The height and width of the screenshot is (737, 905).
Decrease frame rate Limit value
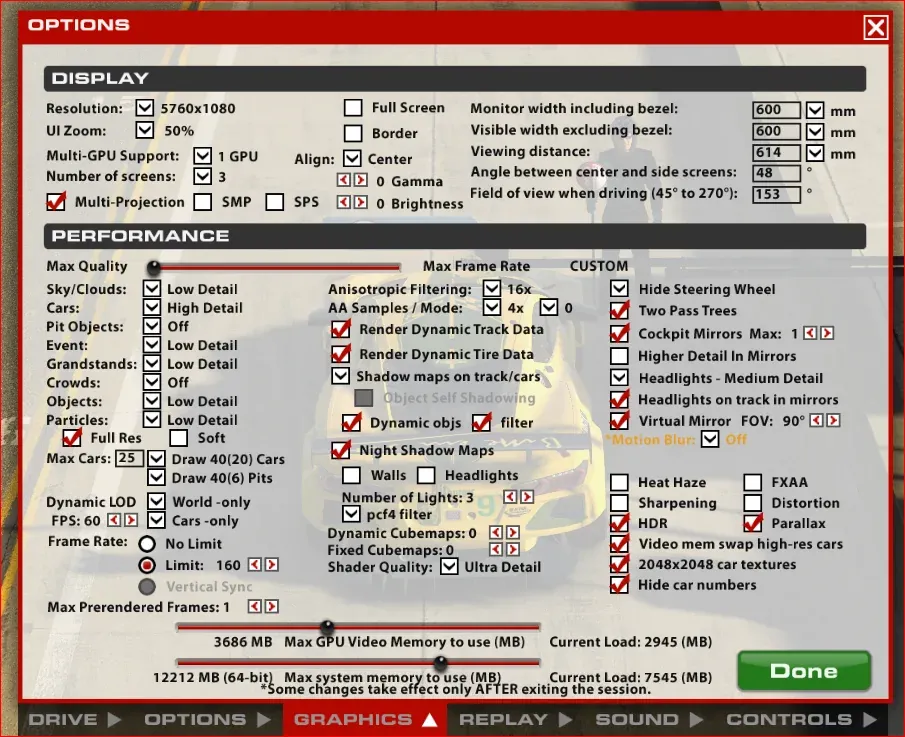[255, 564]
